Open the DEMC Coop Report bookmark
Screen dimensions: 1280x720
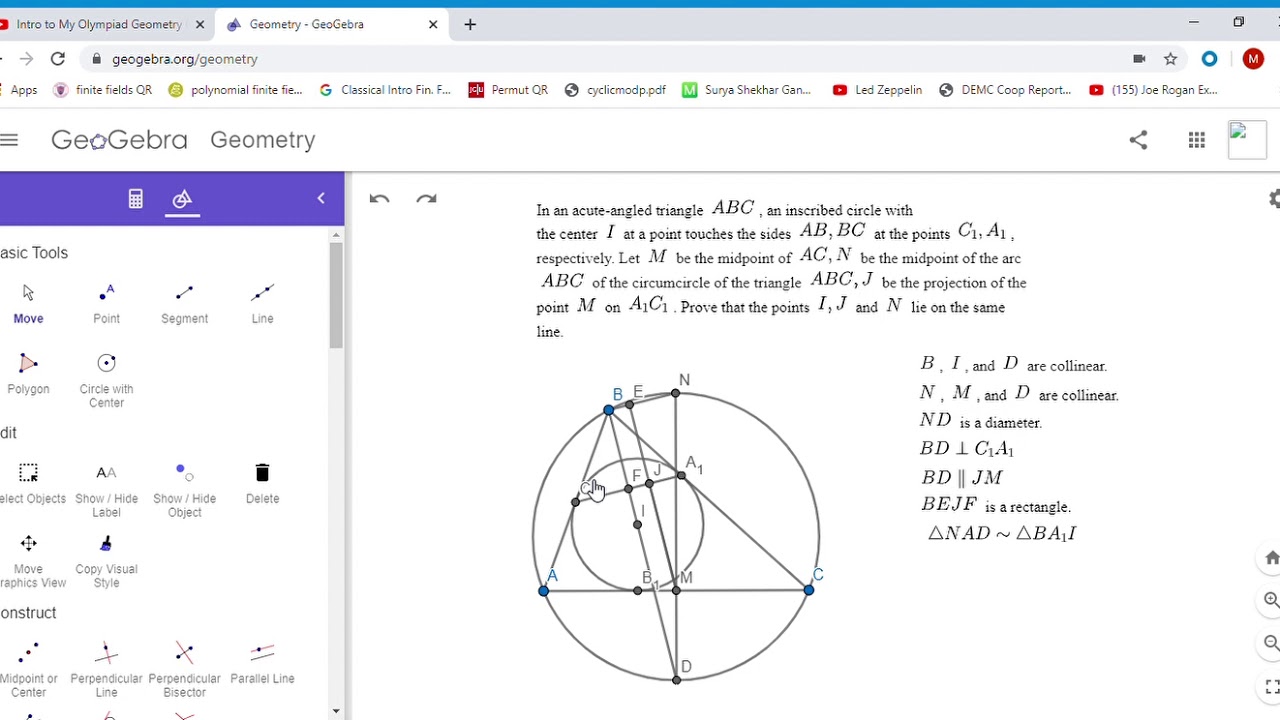click(1005, 90)
